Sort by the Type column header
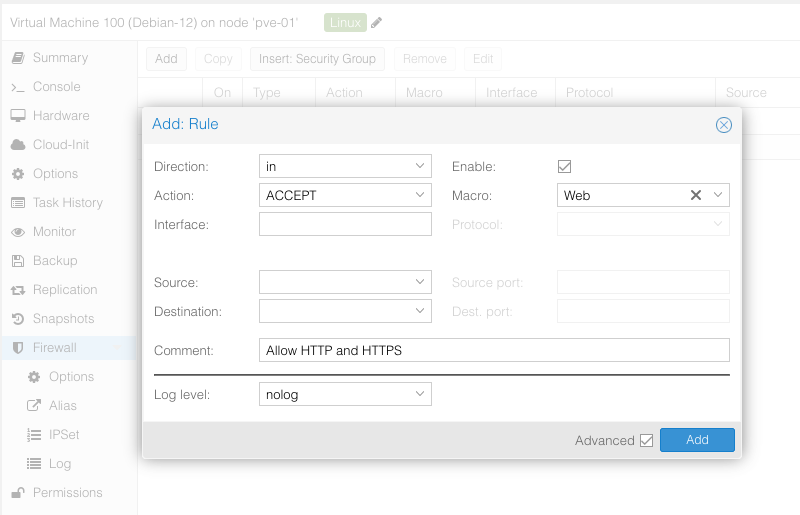This screenshot has height=515, width=800. tap(279, 92)
